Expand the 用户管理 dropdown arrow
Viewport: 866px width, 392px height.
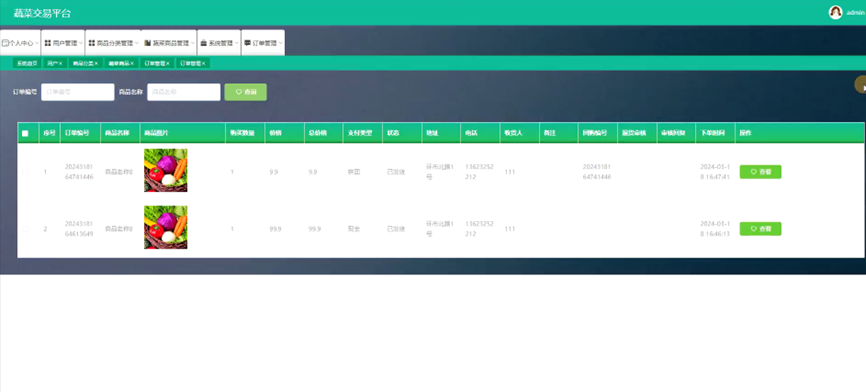tap(81, 43)
